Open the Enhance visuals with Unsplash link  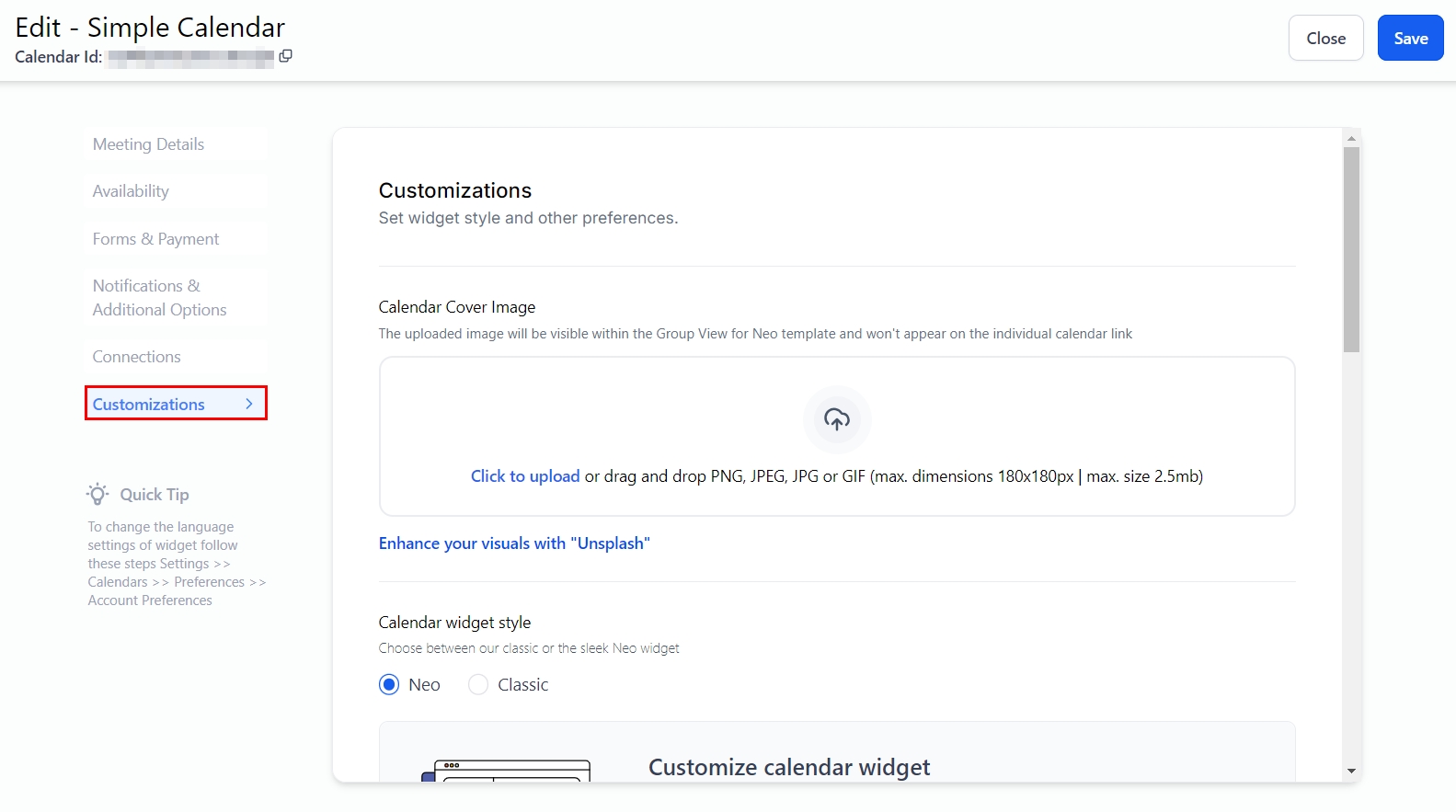pos(514,543)
